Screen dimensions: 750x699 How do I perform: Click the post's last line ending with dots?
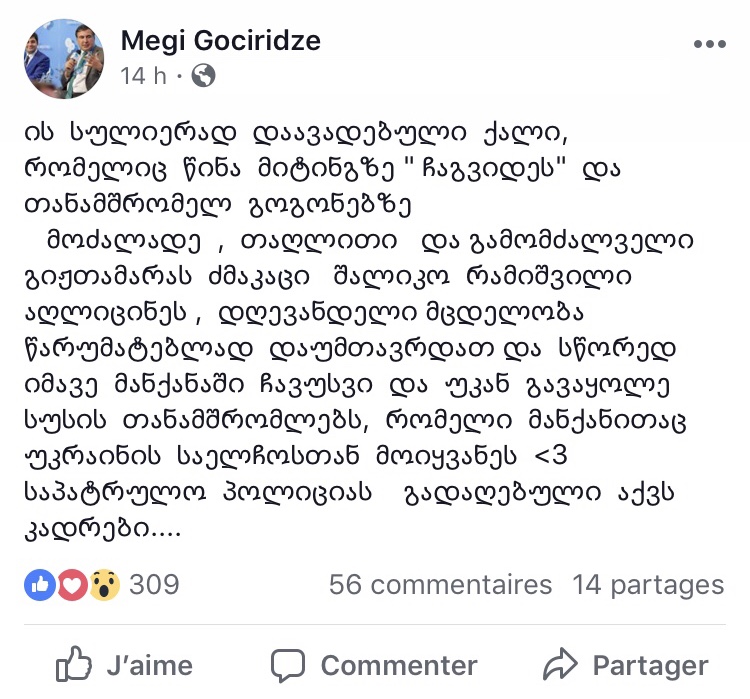tap(102, 528)
